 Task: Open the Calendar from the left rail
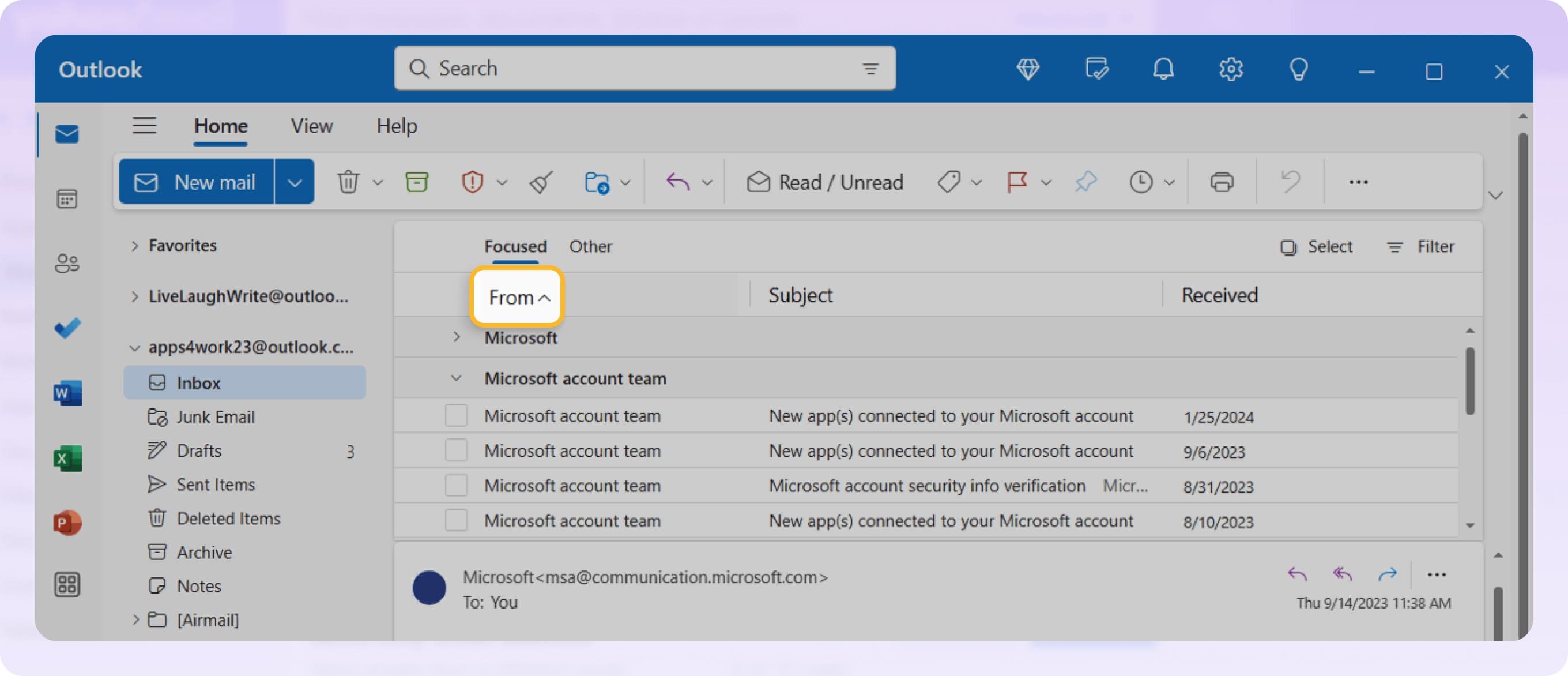click(x=67, y=199)
